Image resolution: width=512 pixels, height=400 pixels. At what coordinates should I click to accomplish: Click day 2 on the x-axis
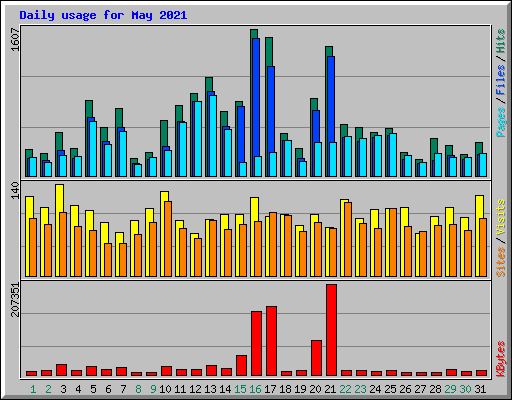(48, 389)
